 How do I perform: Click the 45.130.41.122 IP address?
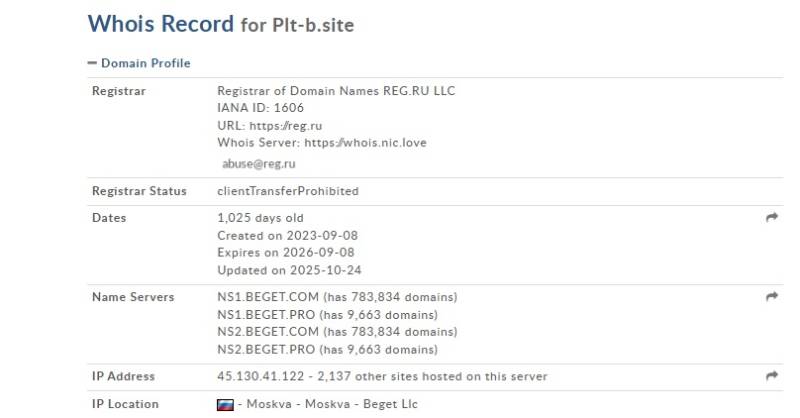coord(261,377)
